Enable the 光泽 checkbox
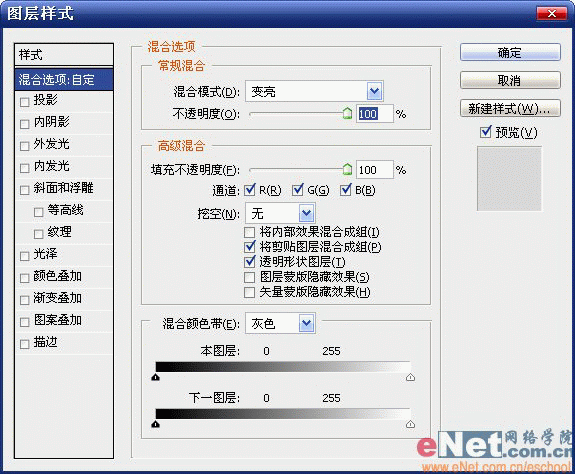Viewport: 575px width, 474px height. tap(25, 256)
